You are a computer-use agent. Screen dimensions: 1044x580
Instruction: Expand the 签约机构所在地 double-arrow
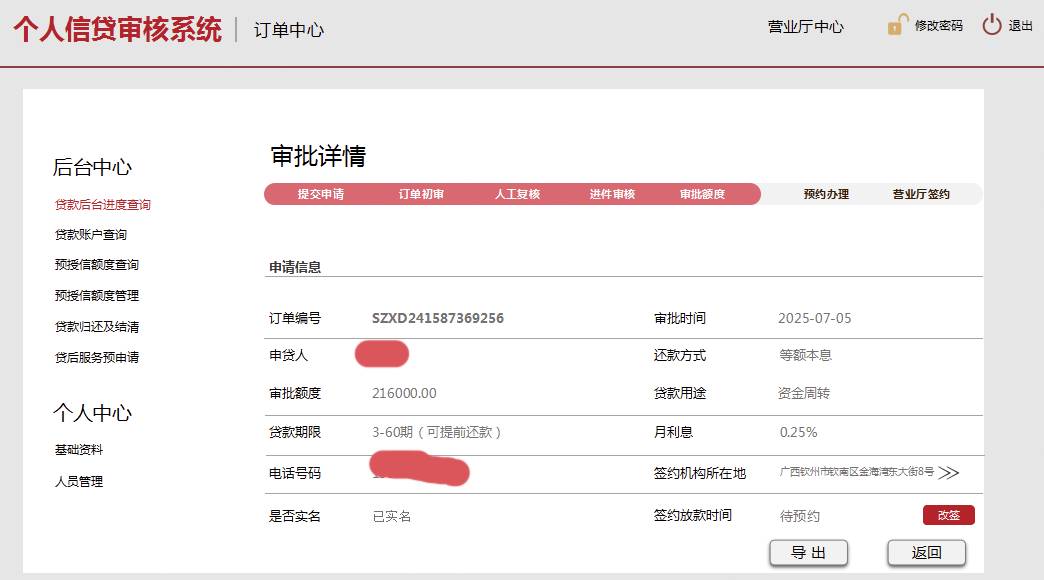[949, 473]
